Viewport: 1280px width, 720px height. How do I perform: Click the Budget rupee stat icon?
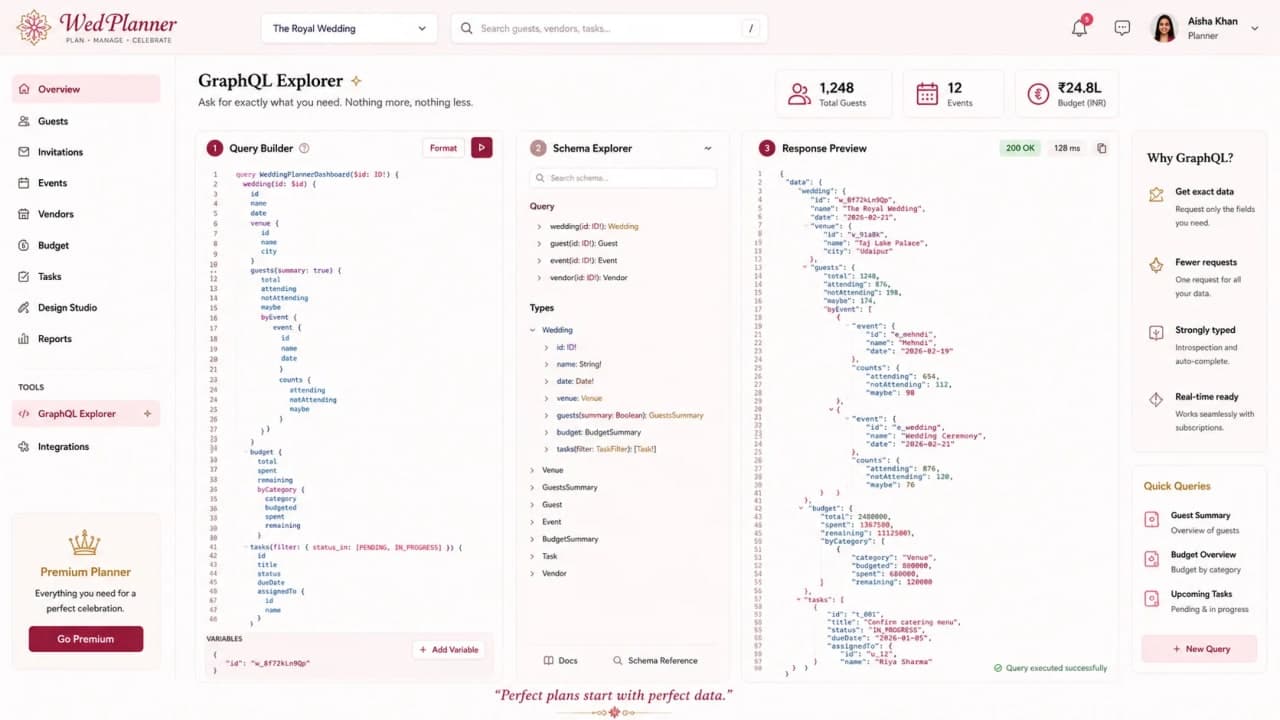pos(1039,94)
